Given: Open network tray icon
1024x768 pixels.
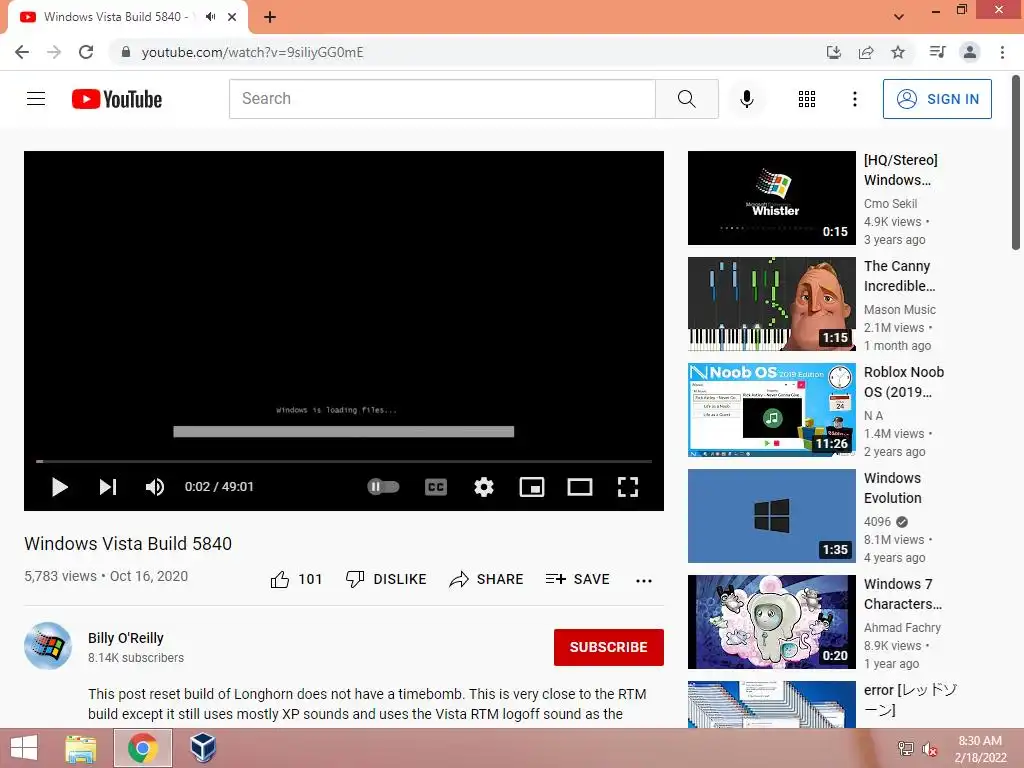Looking at the screenshot, I should tap(906, 749).
